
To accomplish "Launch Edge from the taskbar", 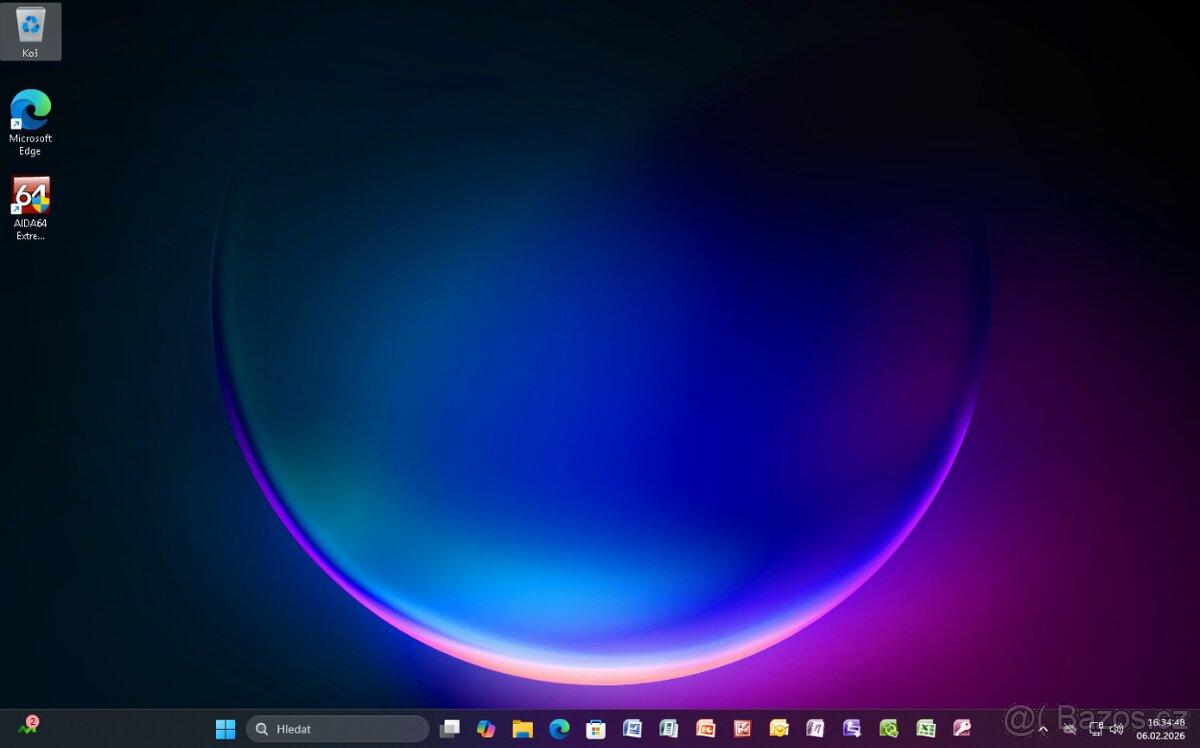I will [x=559, y=729].
